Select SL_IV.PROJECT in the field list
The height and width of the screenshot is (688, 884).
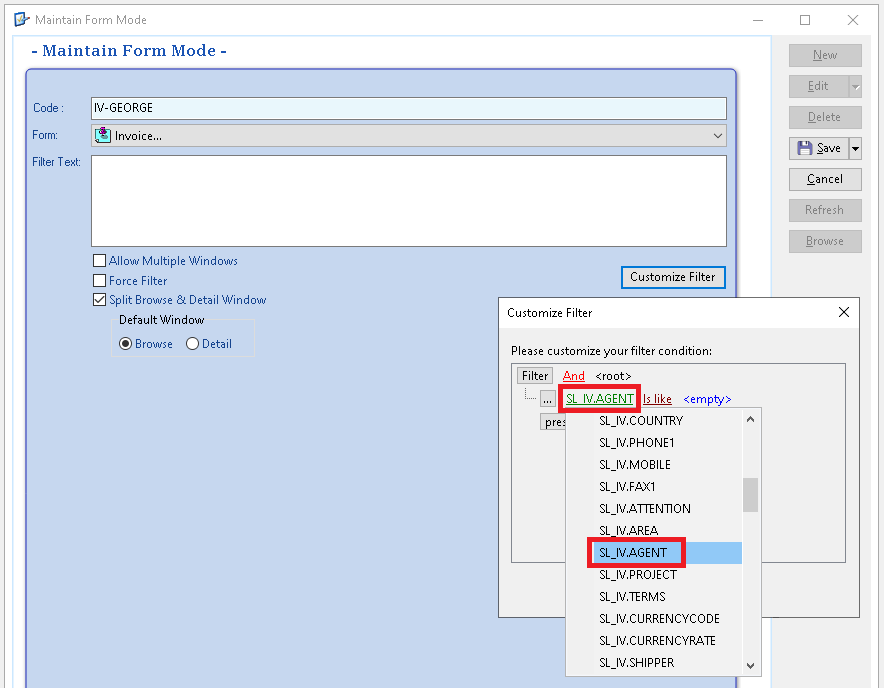point(637,575)
